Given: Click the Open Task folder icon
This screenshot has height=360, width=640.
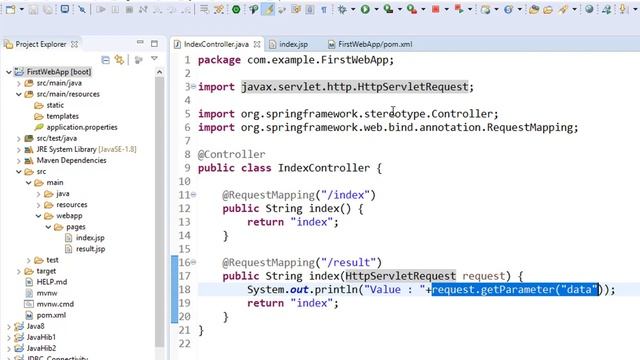Looking at the screenshot, I should 548,9.
